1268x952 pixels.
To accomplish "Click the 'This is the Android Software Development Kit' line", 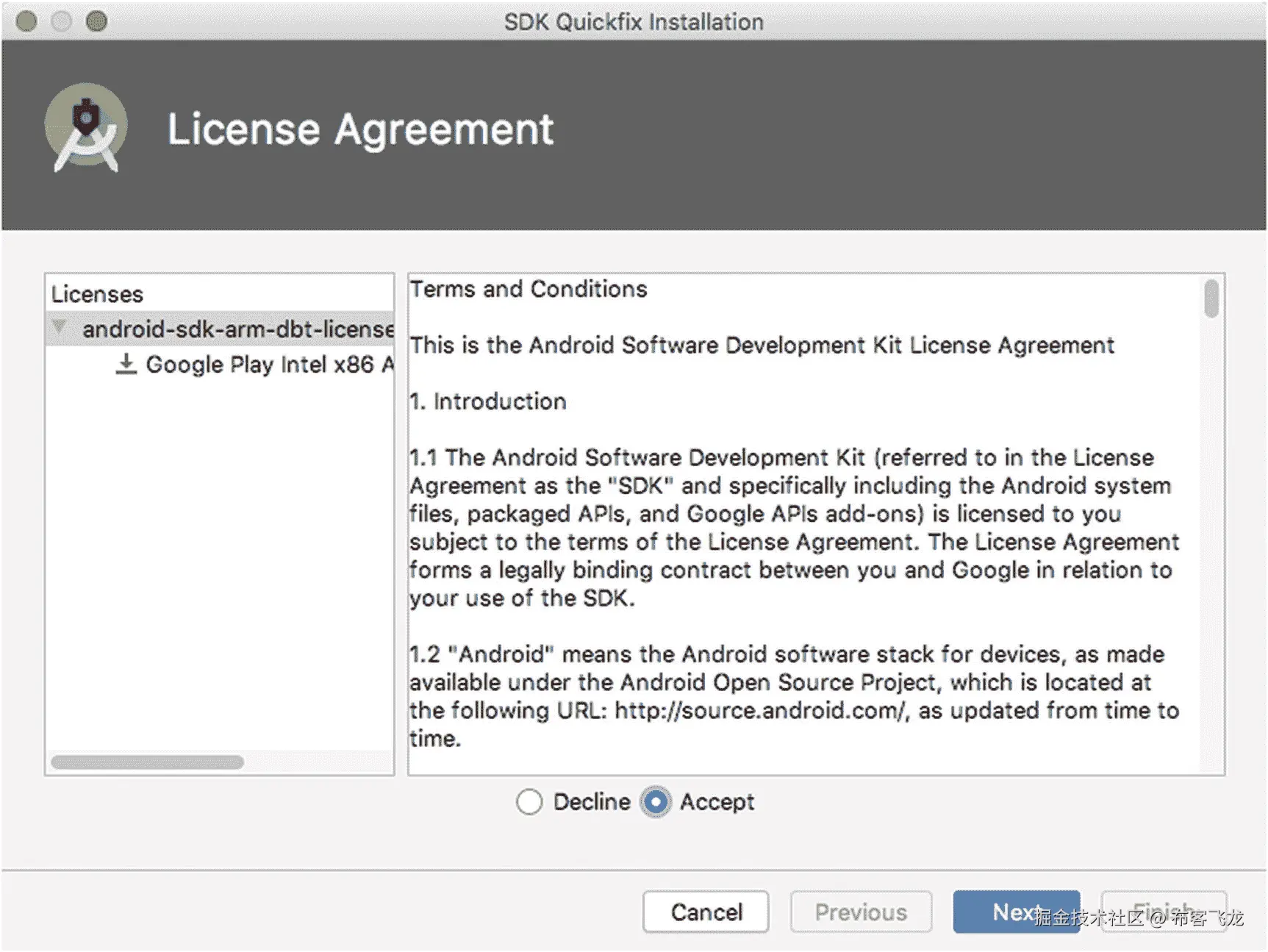I will [x=762, y=346].
